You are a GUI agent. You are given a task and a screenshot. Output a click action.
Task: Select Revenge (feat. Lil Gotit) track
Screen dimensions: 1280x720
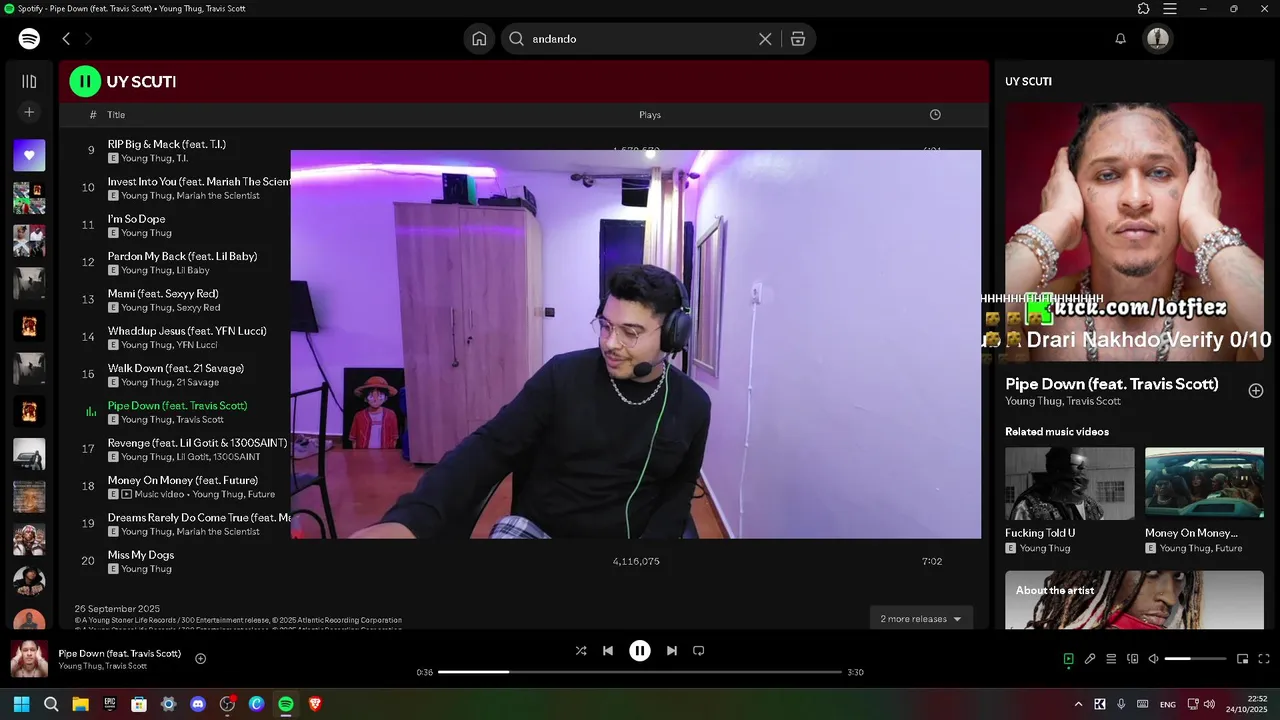[x=198, y=443]
